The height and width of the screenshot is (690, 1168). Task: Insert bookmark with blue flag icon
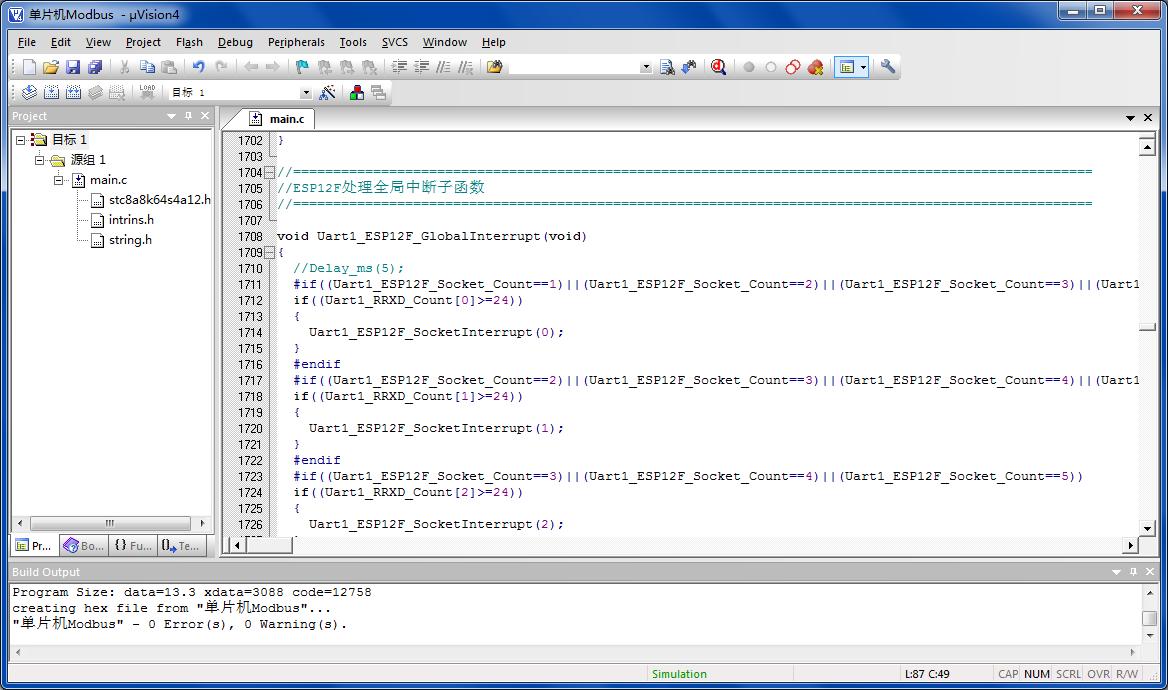tap(302, 67)
